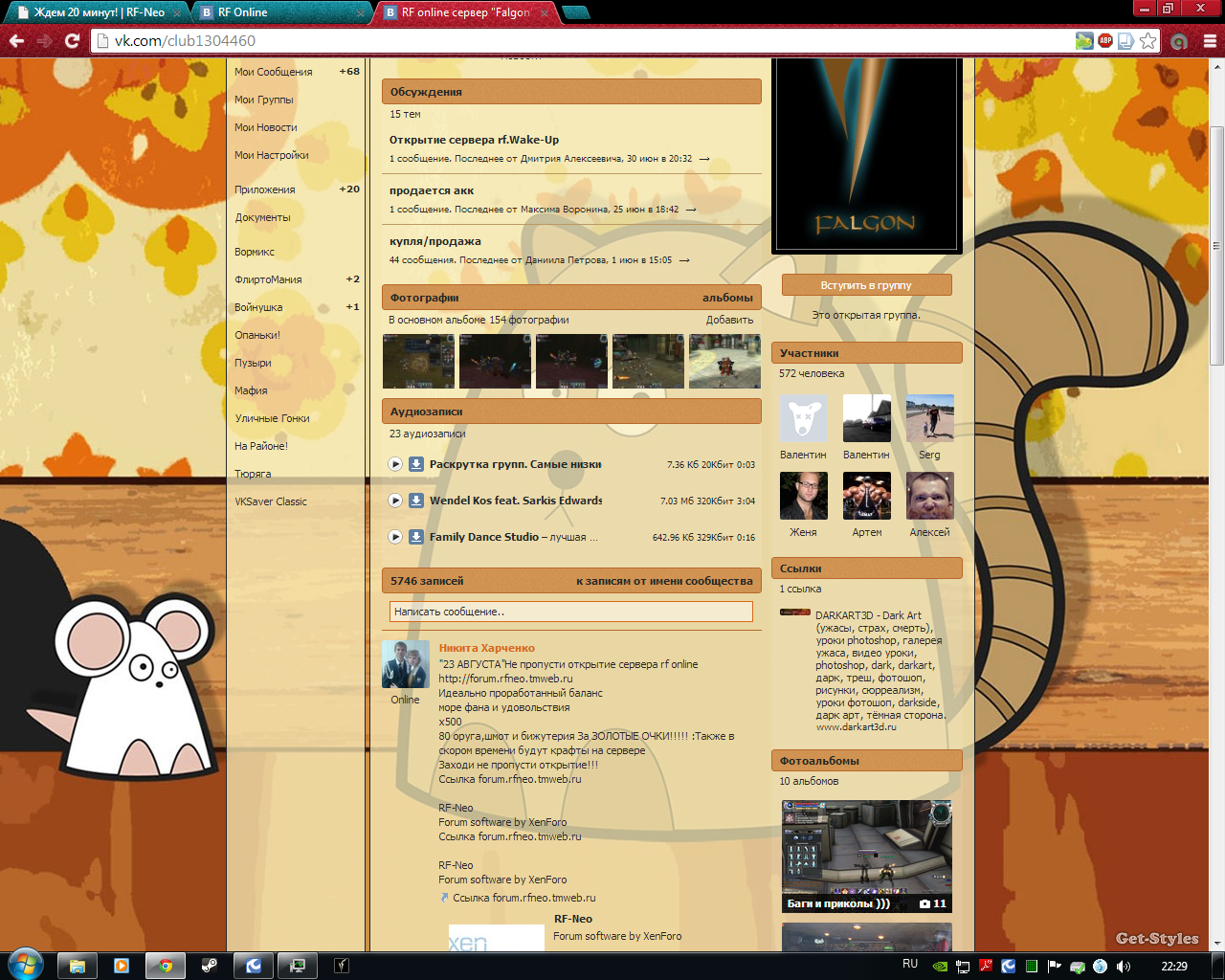The width and height of the screenshot is (1225, 980).
Task: Open Windows Start button
Action: pyautogui.click(x=25, y=965)
